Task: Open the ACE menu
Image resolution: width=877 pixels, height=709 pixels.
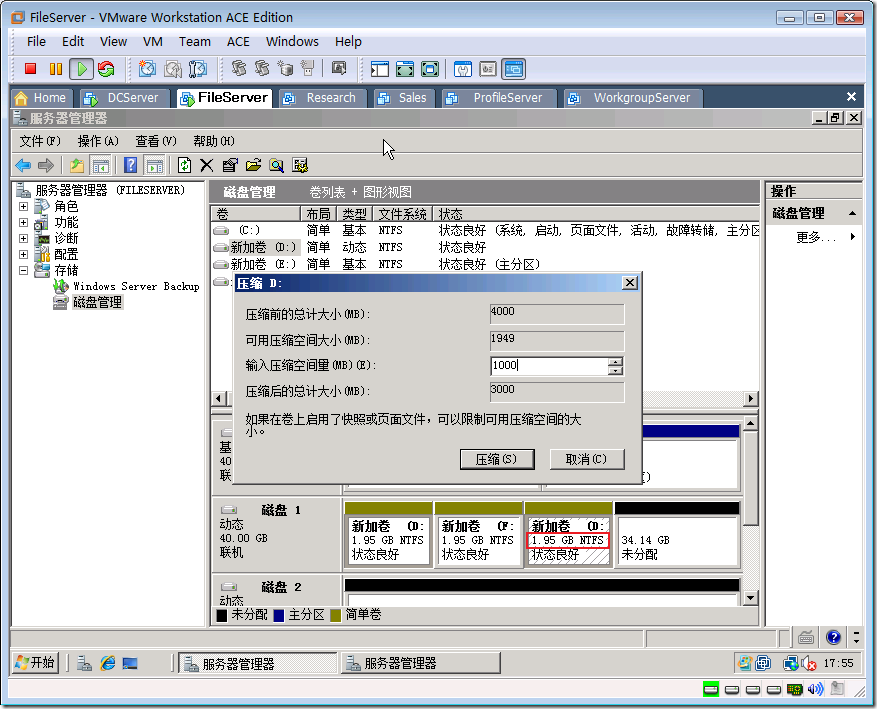Action: pyautogui.click(x=238, y=41)
